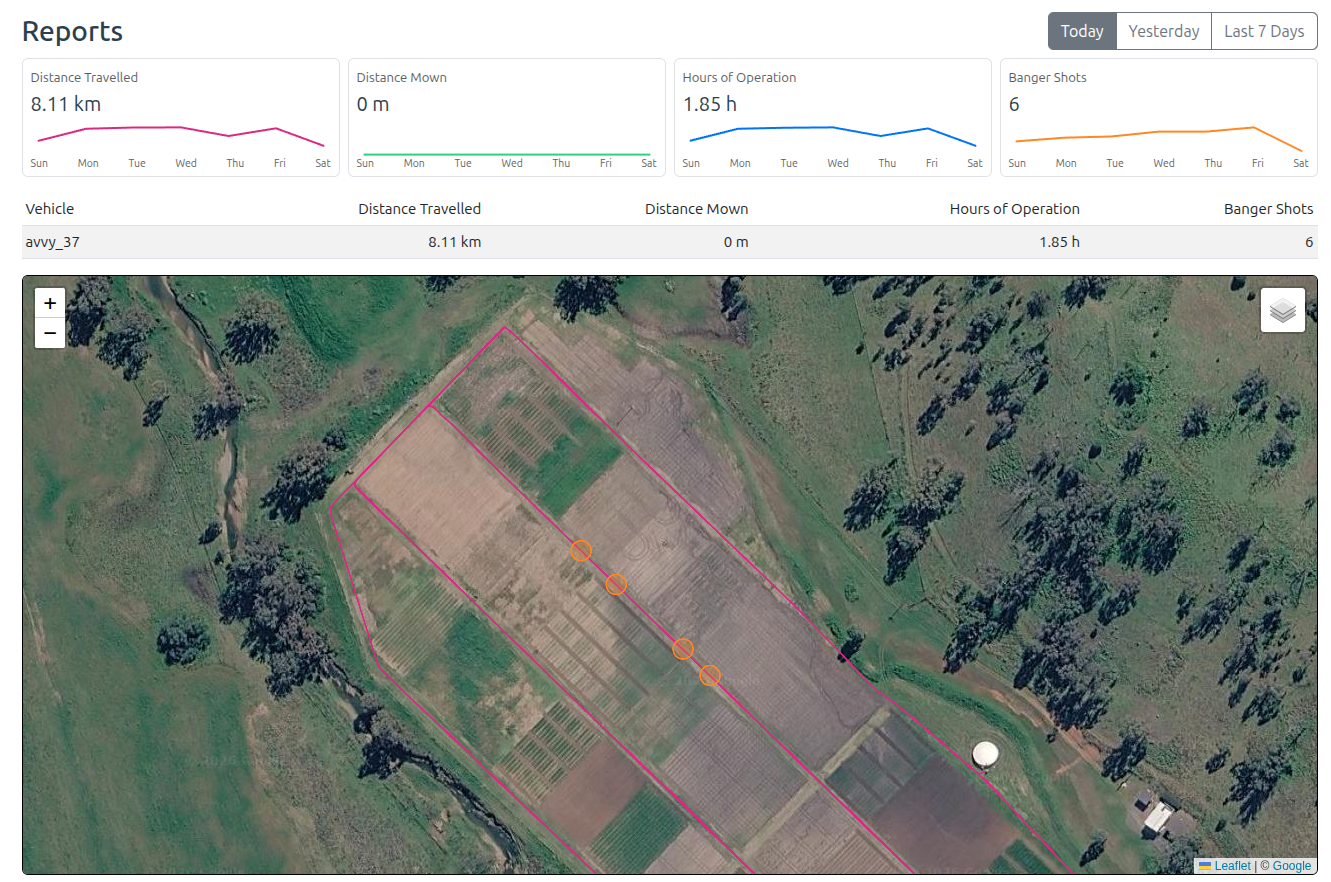This screenshot has height=882, width=1331.
Task: Open the map layers control
Action: tap(1283, 310)
